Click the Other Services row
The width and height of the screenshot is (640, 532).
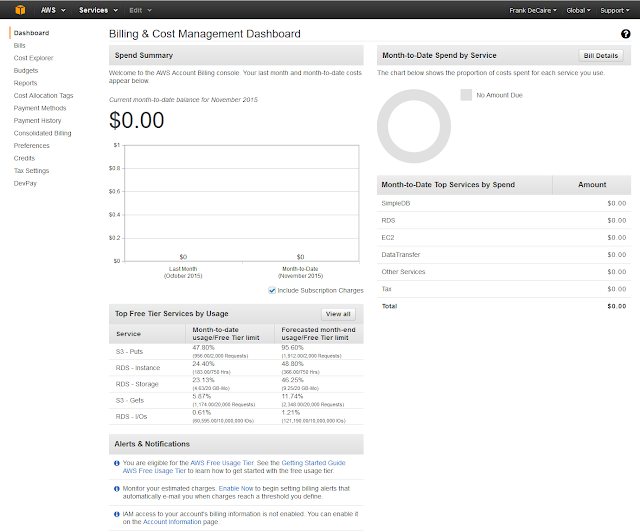[x=504, y=272]
